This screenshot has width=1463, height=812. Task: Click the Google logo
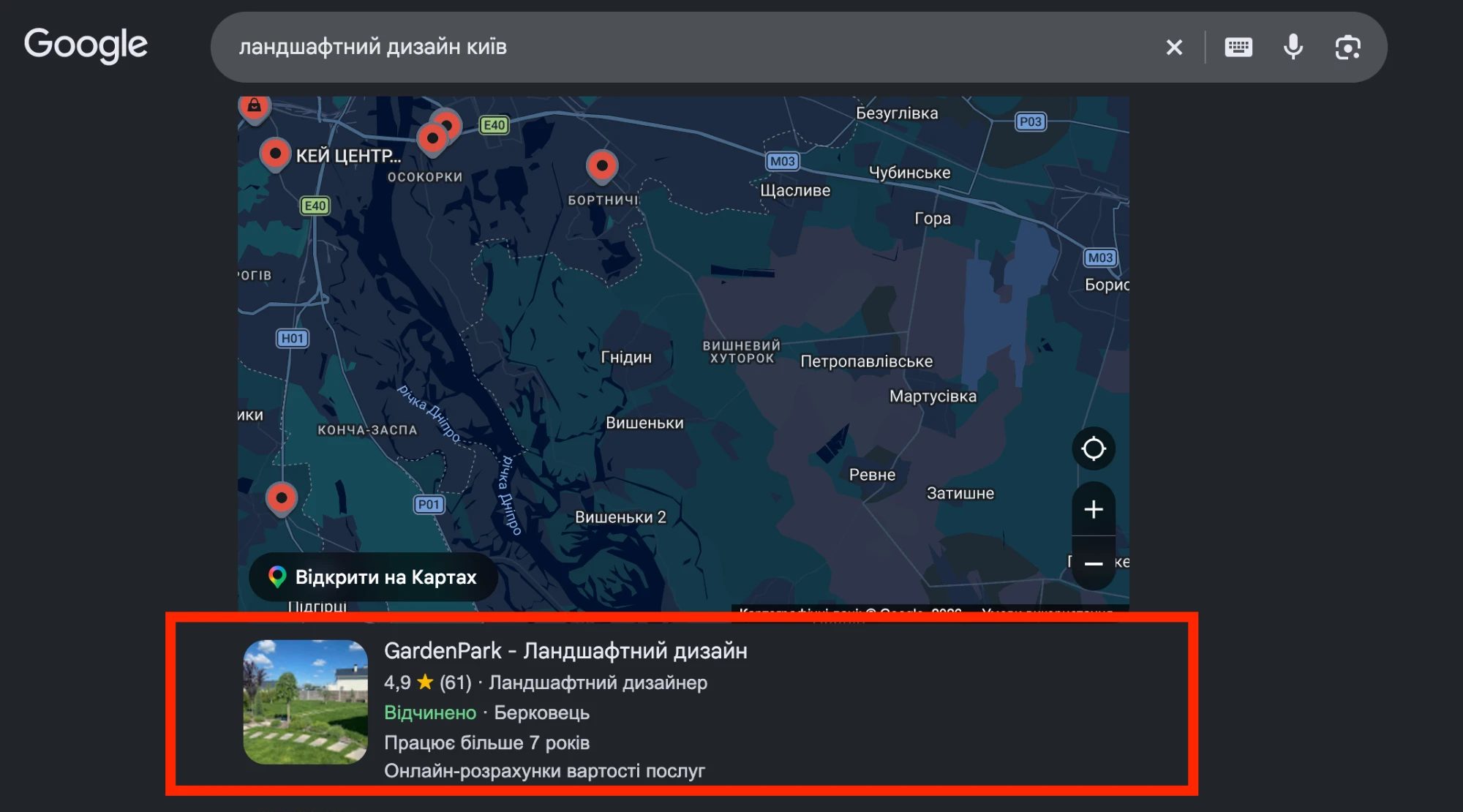click(x=86, y=45)
